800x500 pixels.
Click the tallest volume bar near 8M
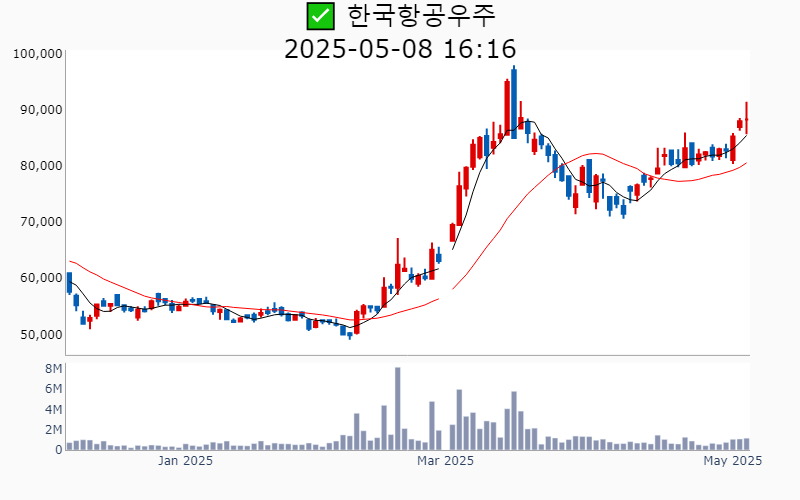pos(397,409)
